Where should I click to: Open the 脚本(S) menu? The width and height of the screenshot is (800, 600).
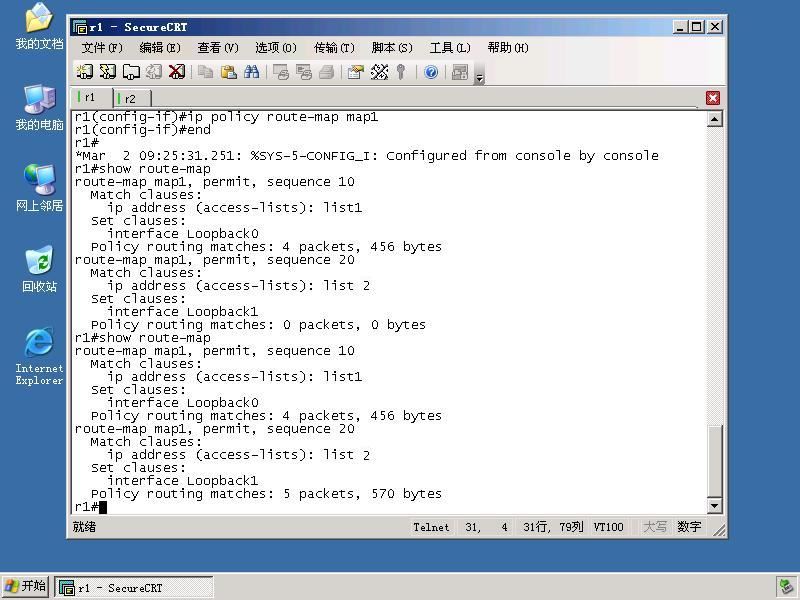point(392,48)
